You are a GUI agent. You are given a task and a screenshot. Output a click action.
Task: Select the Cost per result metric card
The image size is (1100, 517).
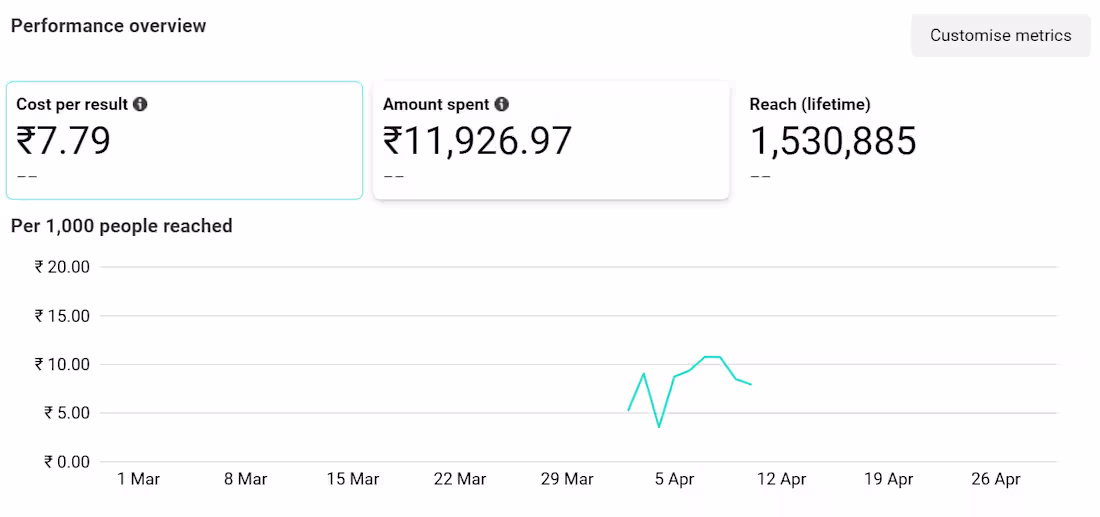(x=185, y=141)
